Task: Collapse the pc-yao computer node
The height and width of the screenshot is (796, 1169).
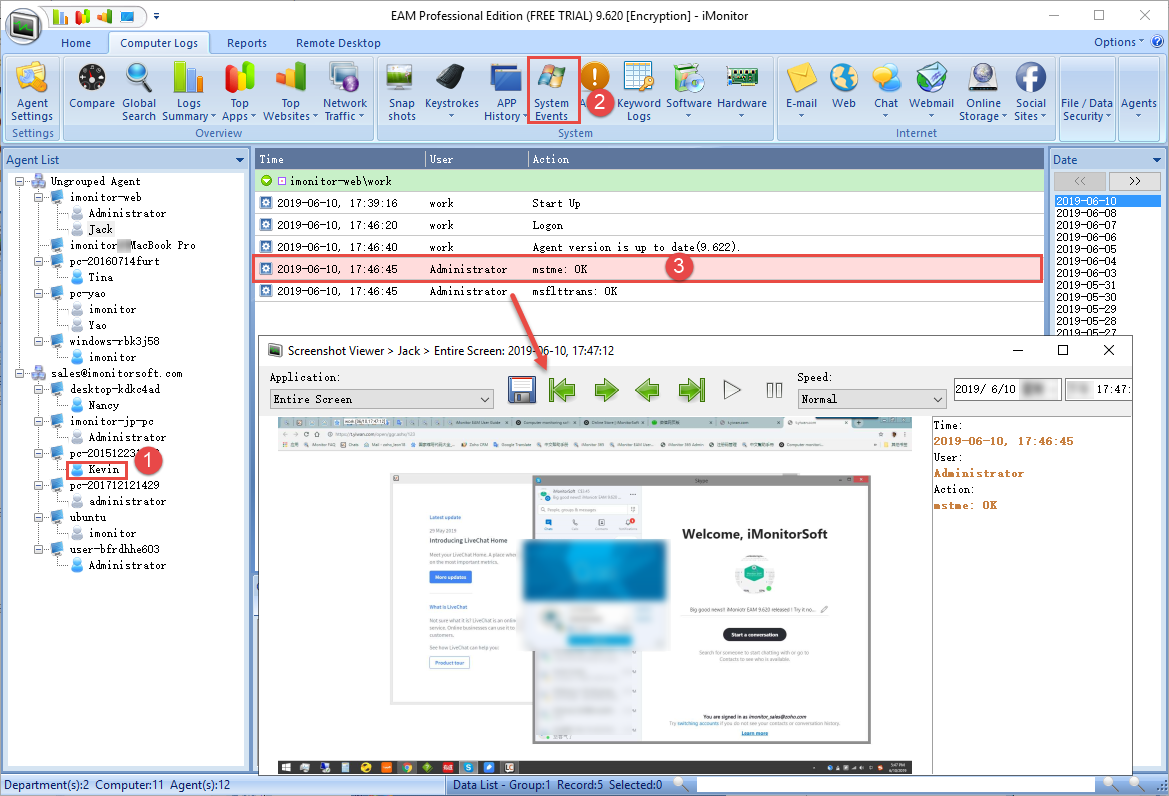Action: tap(39, 294)
